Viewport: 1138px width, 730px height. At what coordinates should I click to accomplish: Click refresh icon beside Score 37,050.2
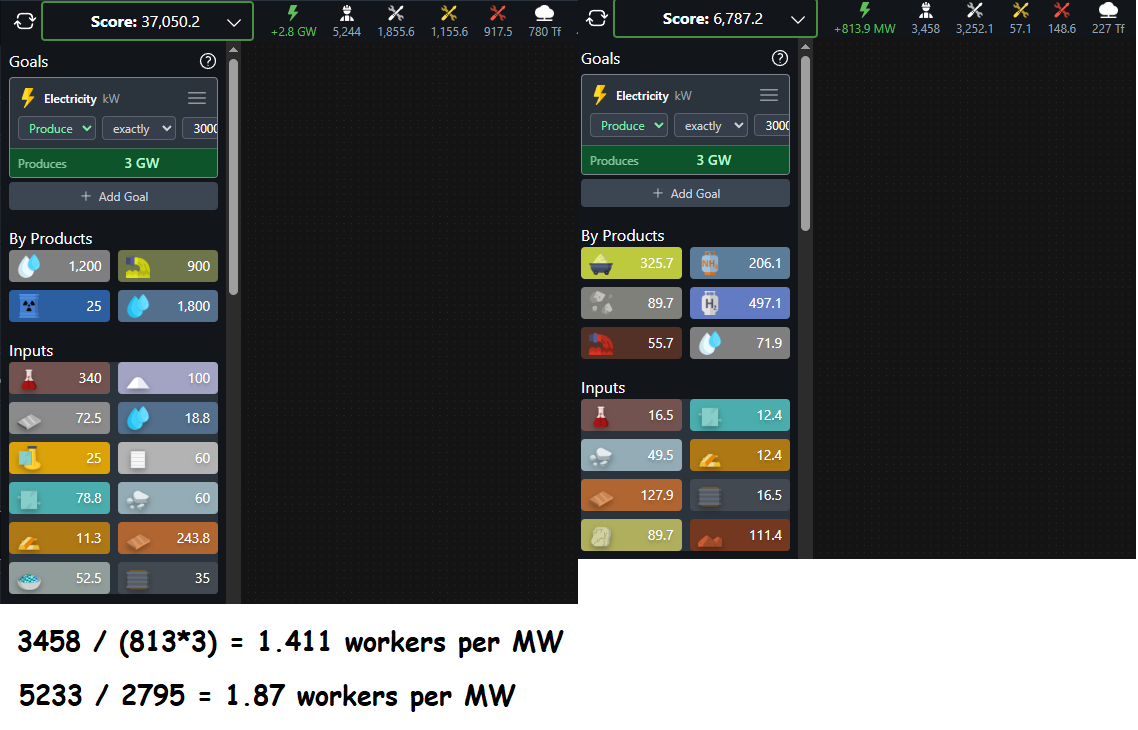point(24,21)
